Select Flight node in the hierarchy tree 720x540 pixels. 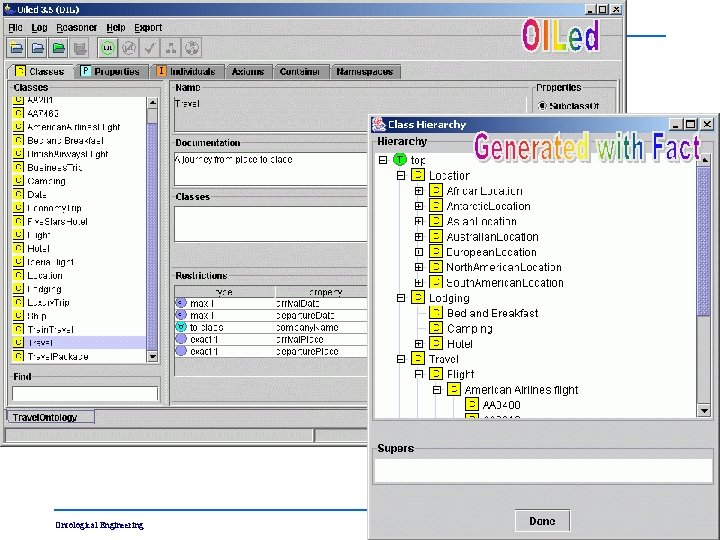[x=460, y=374]
